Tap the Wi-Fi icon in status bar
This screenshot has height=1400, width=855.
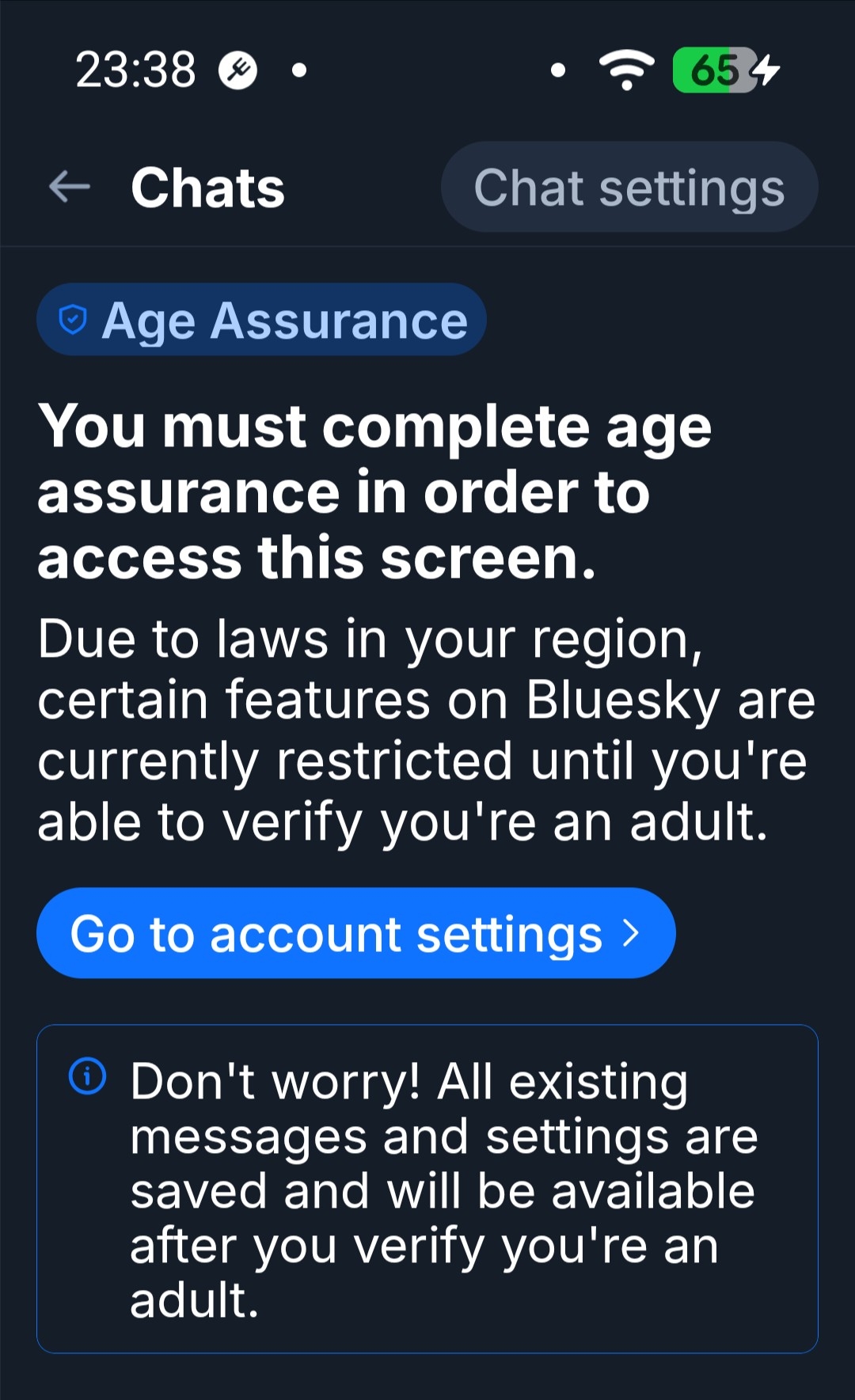[x=626, y=70]
